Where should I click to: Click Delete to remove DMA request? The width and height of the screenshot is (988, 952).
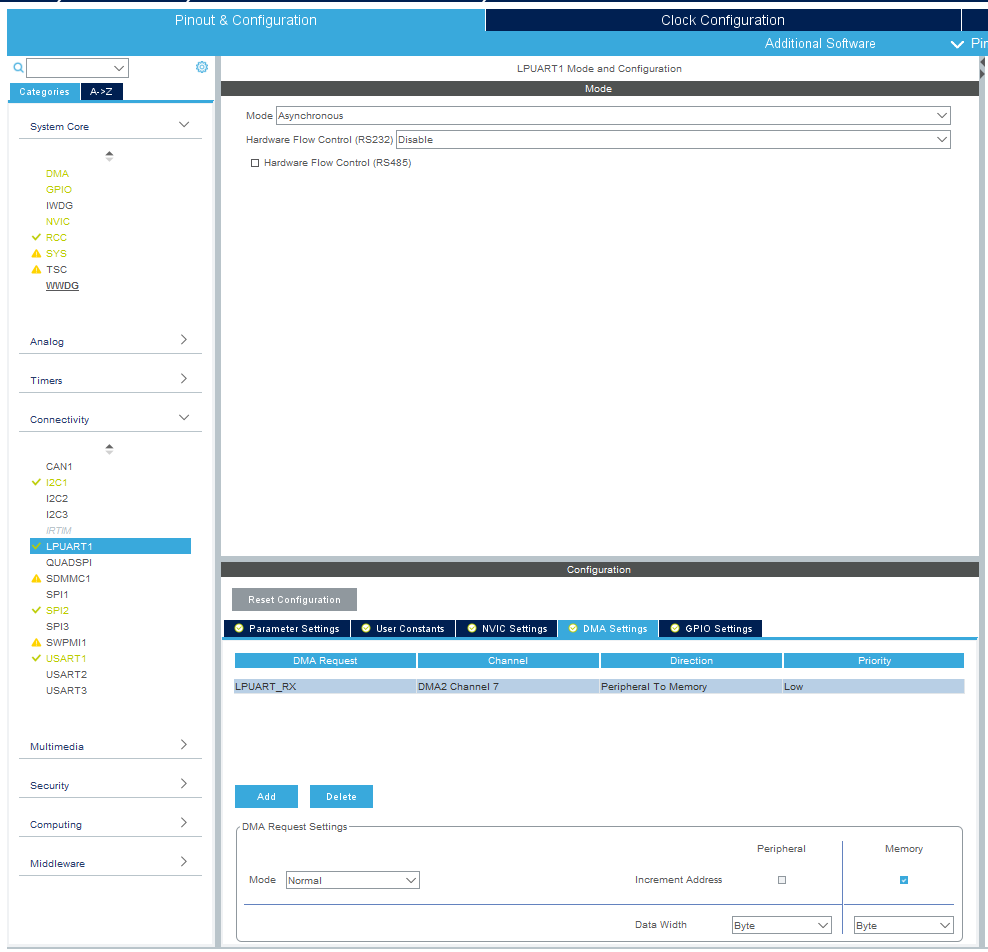[x=342, y=796]
